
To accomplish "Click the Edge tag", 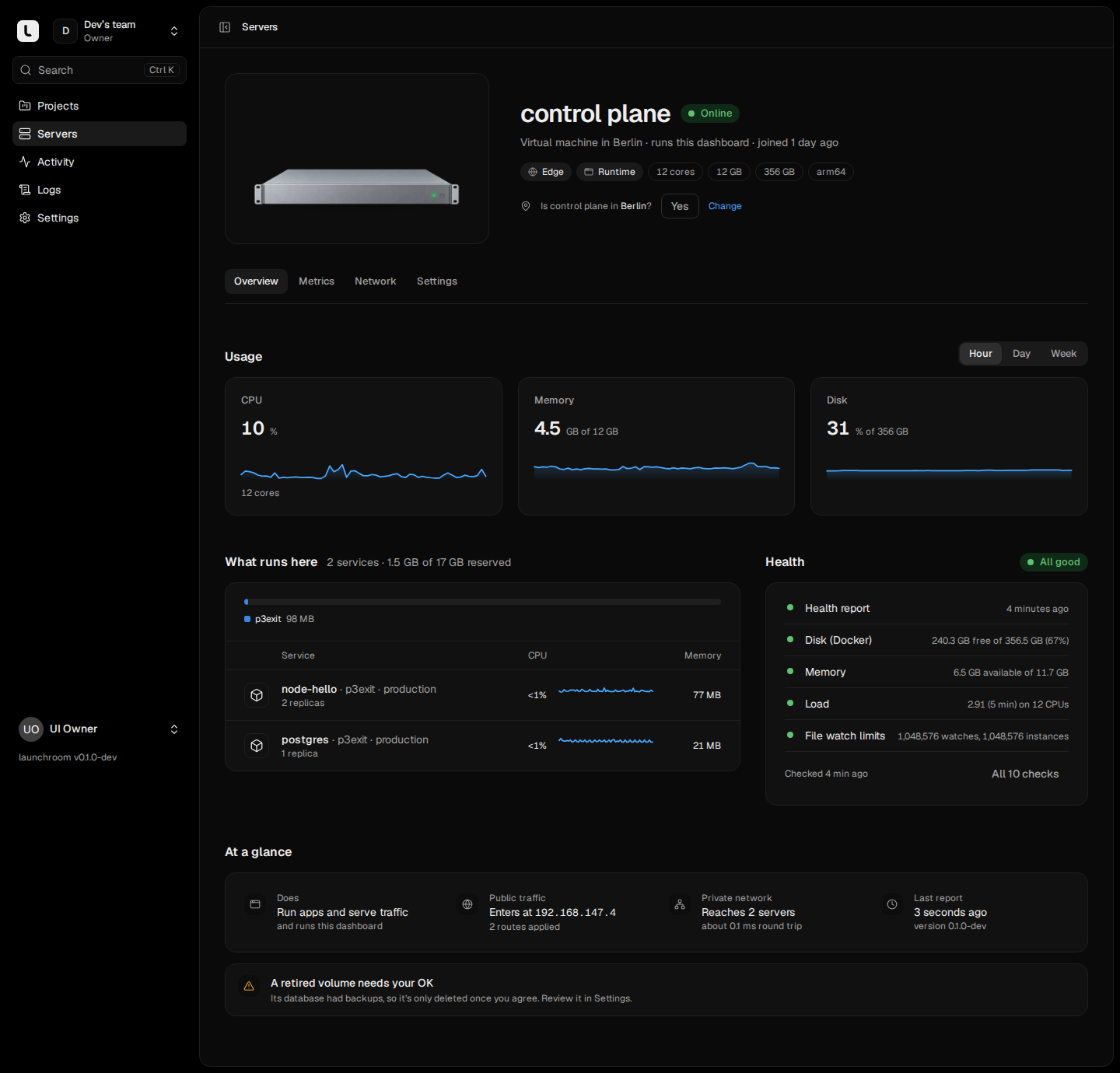I will pos(546,172).
